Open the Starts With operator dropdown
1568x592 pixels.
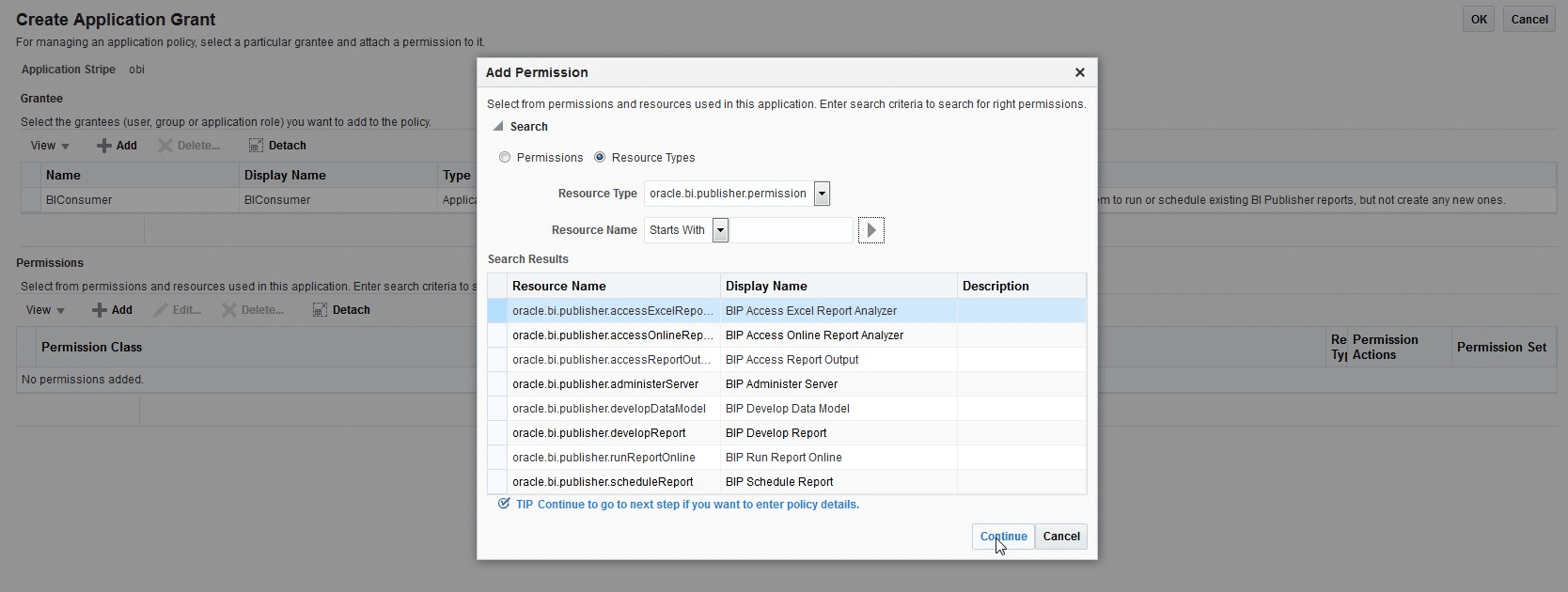coord(720,230)
